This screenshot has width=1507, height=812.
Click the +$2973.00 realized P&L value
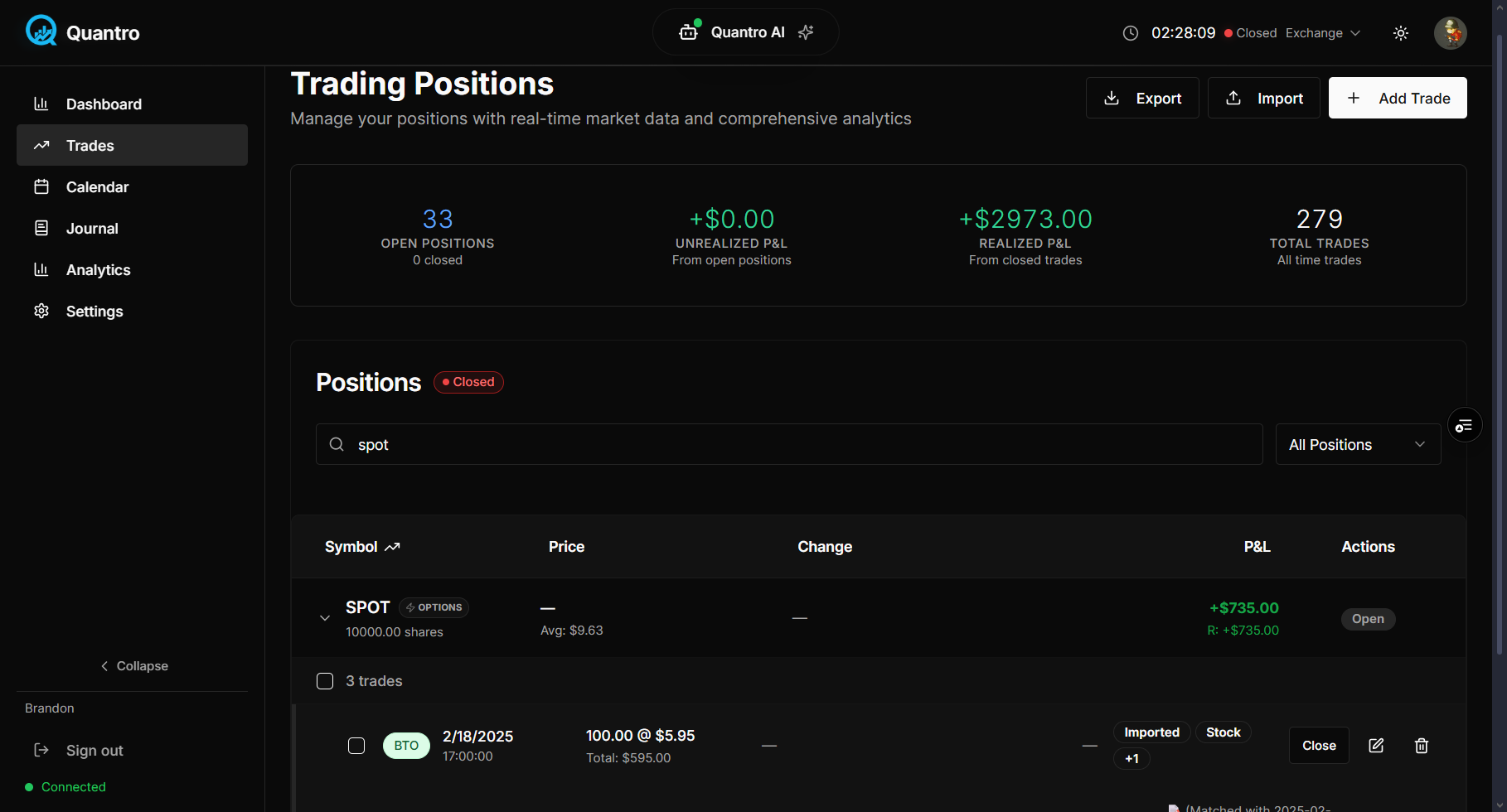click(1025, 219)
